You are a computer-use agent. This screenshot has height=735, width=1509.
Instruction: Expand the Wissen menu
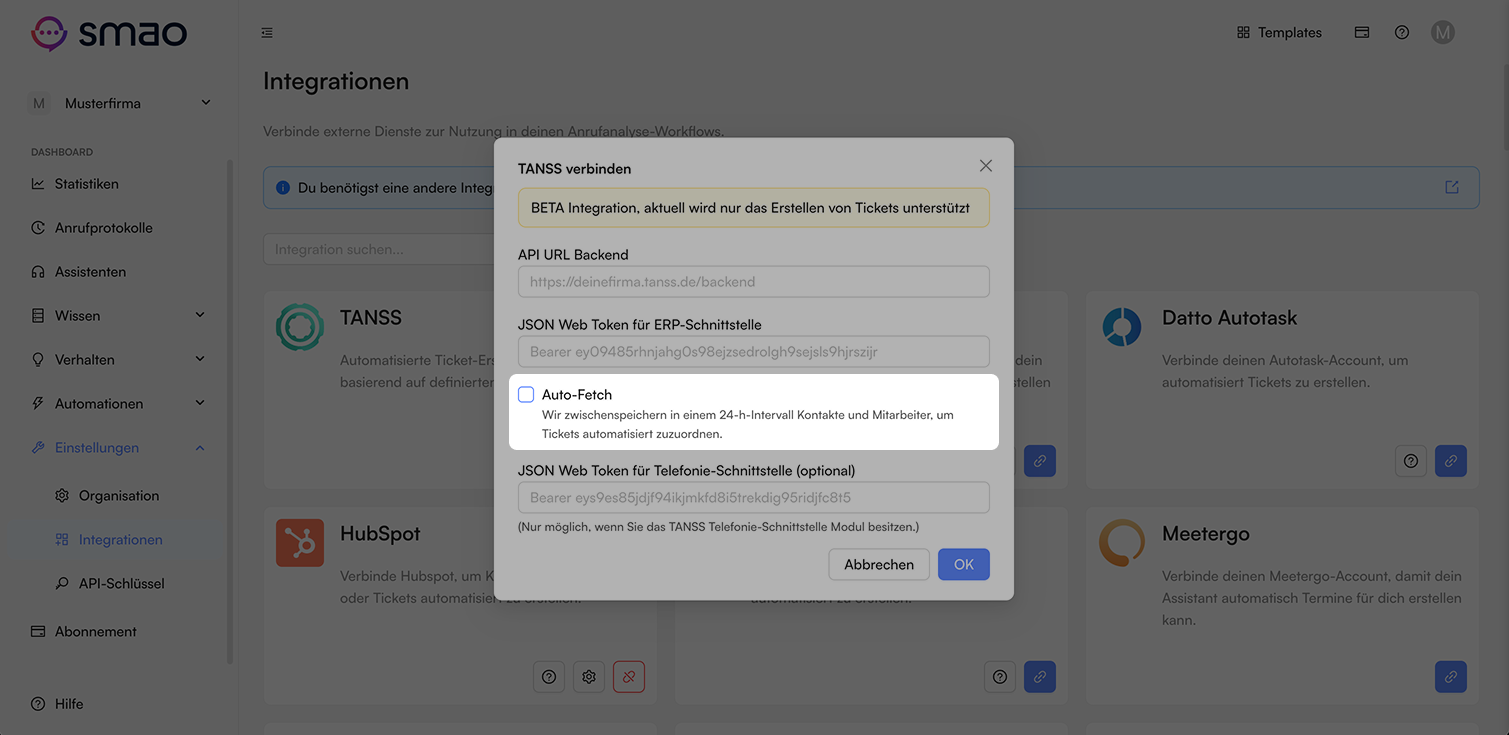click(120, 316)
